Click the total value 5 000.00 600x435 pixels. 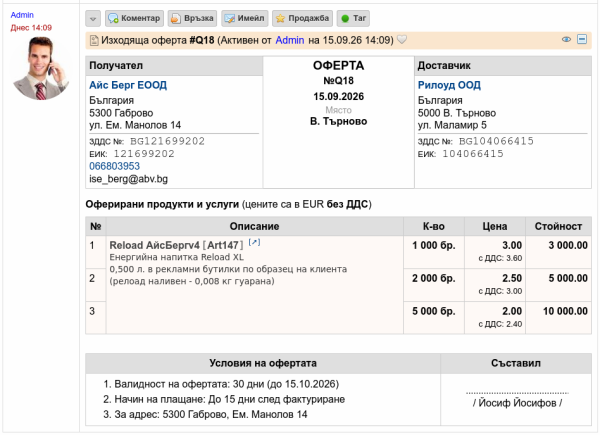(x=568, y=278)
